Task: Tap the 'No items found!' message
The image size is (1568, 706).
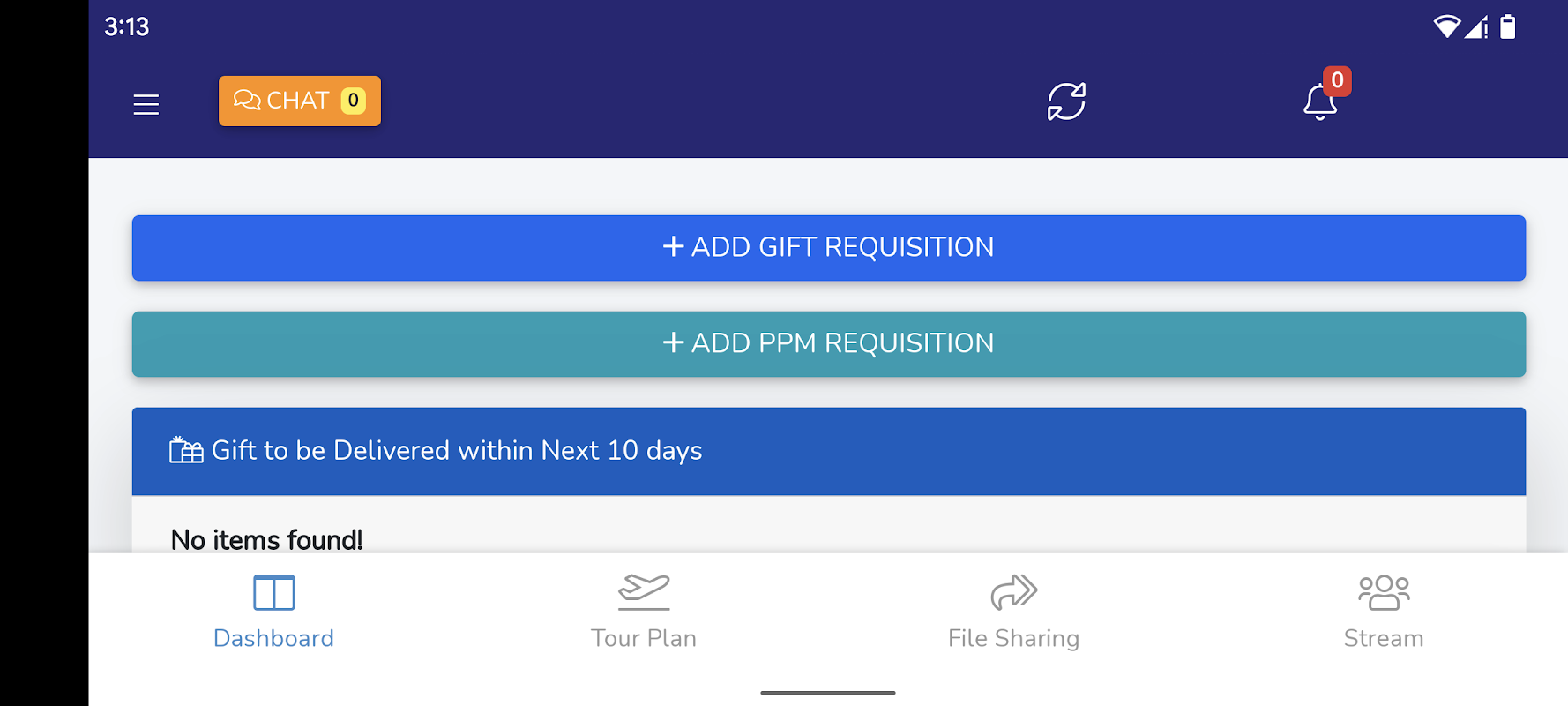Action: (x=266, y=539)
